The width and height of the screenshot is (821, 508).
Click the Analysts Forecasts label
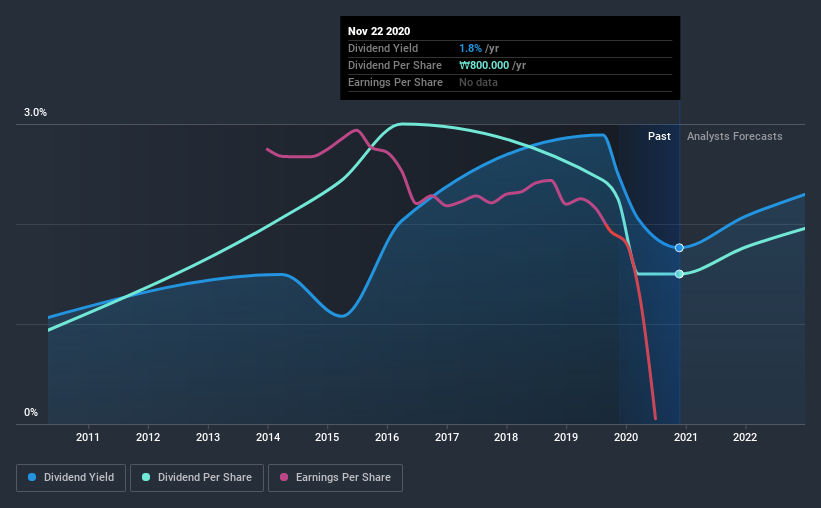coord(735,136)
